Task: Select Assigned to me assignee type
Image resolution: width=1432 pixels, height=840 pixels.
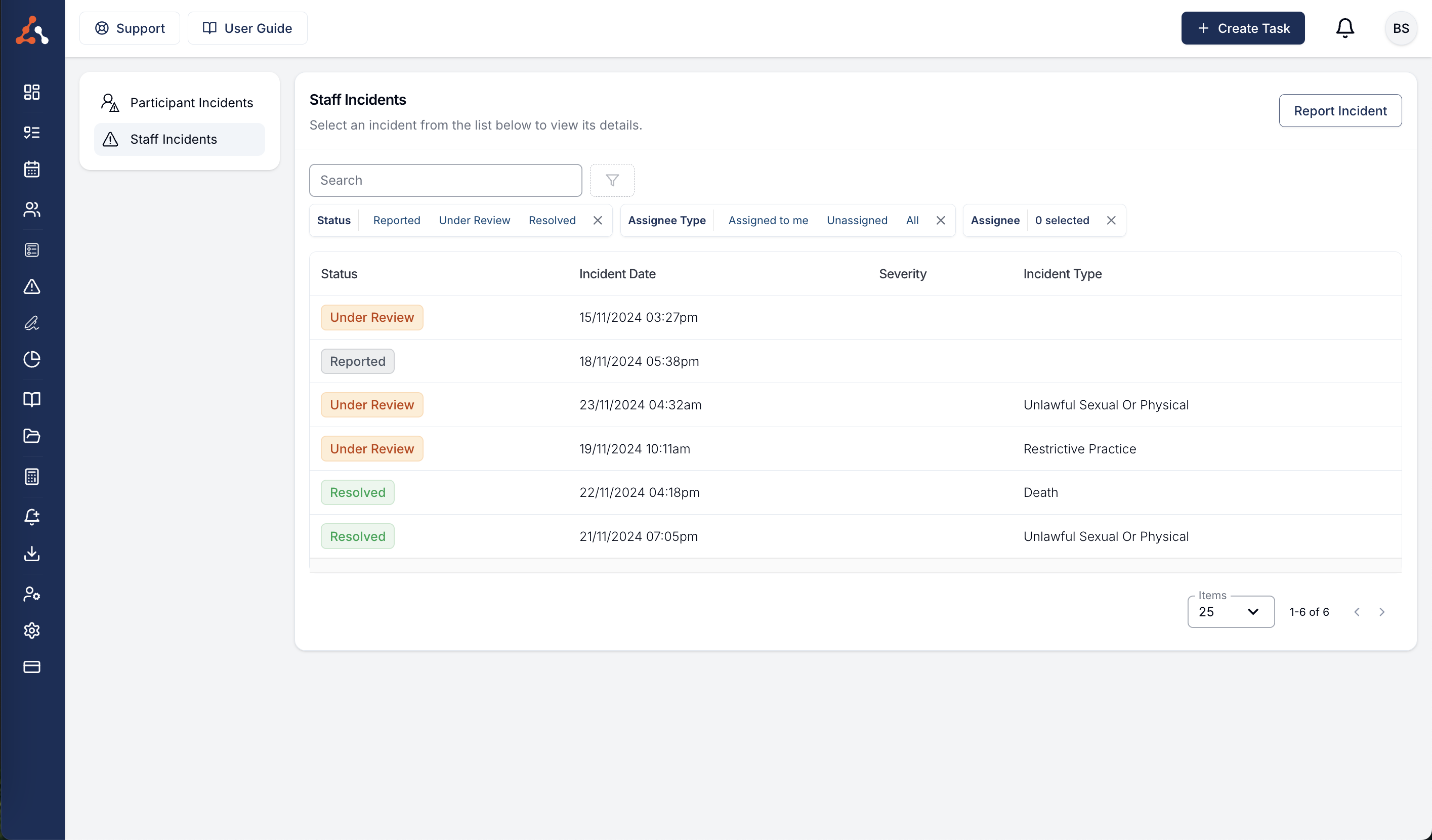Action: [768, 221]
